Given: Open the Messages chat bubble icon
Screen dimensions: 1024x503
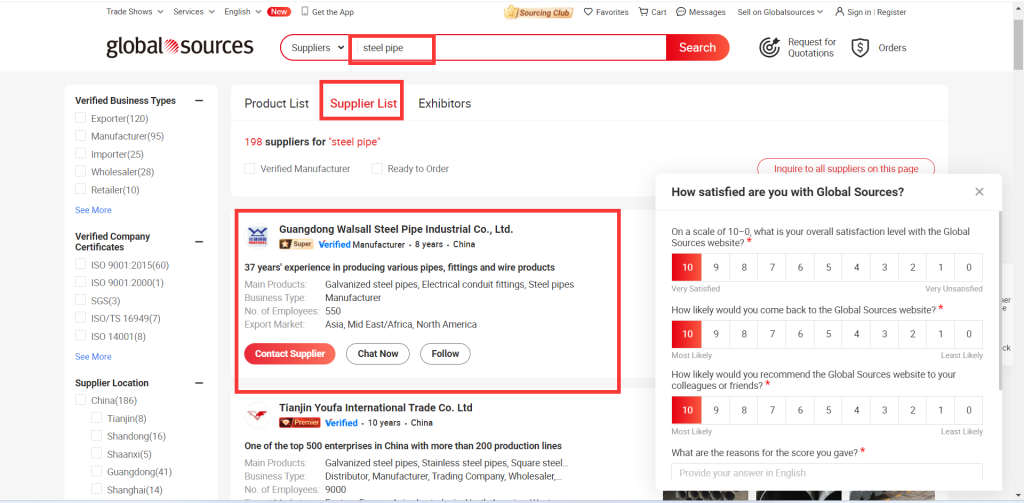Looking at the screenshot, I should 681,12.
